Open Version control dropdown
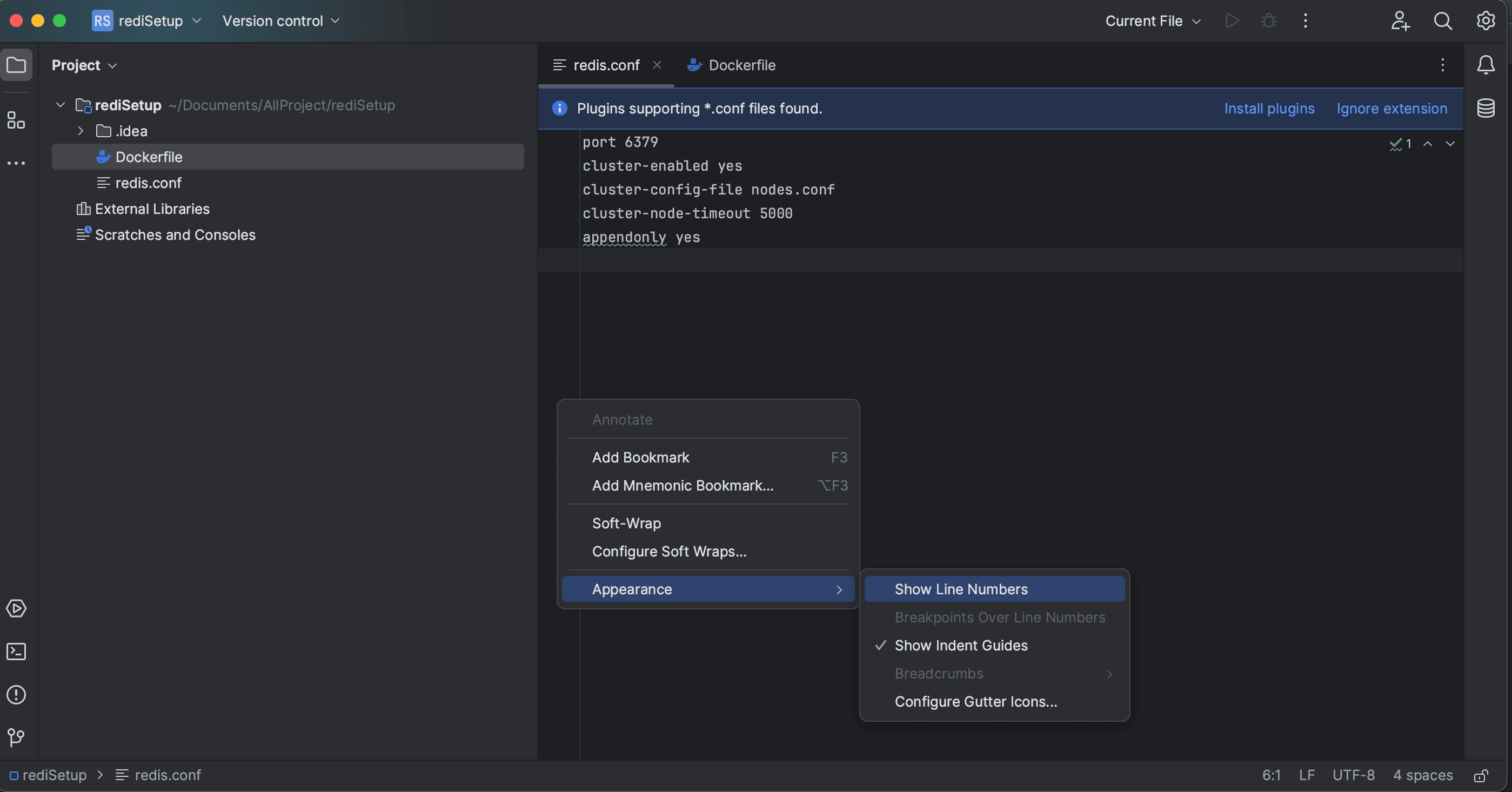The height and width of the screenshot is (792, 1512). coord(281,21)
